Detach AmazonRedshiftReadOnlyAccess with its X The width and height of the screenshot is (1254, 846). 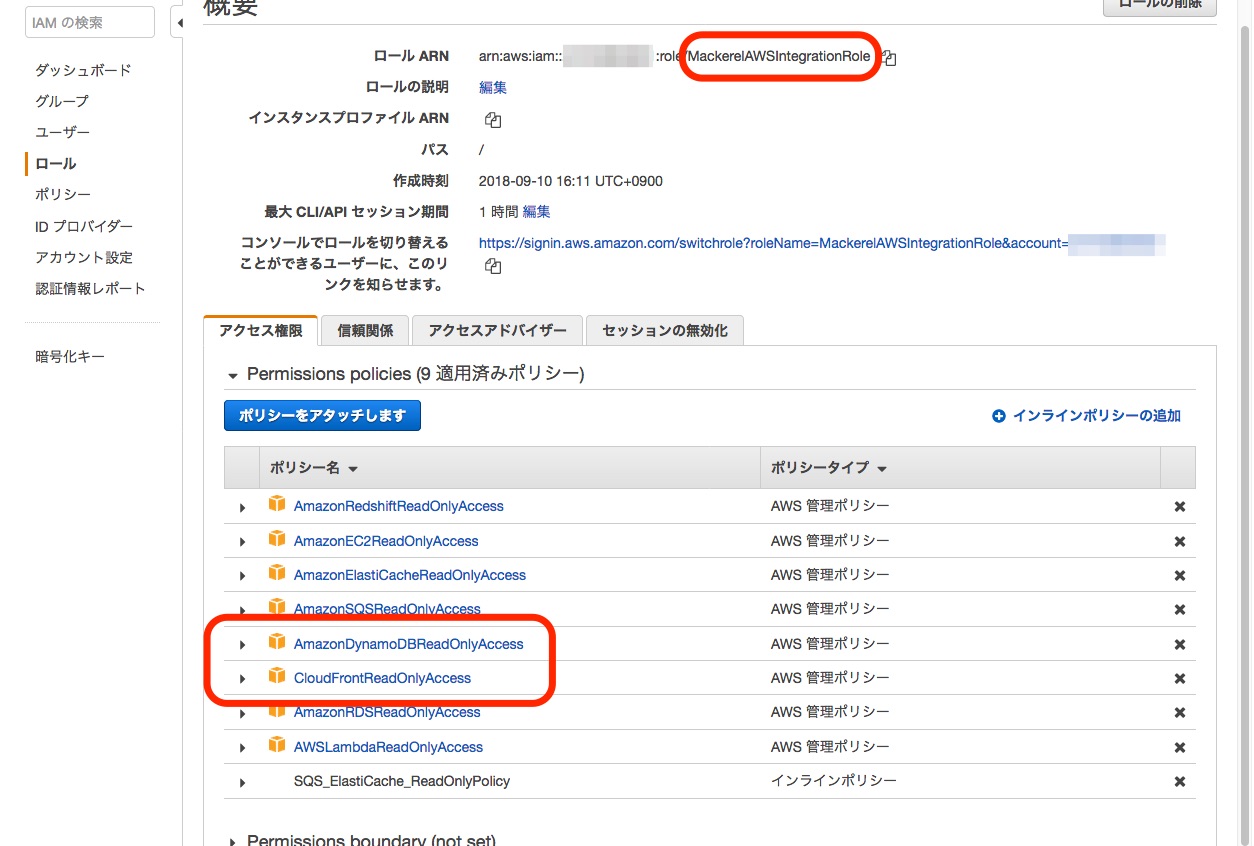(1179, 507)
